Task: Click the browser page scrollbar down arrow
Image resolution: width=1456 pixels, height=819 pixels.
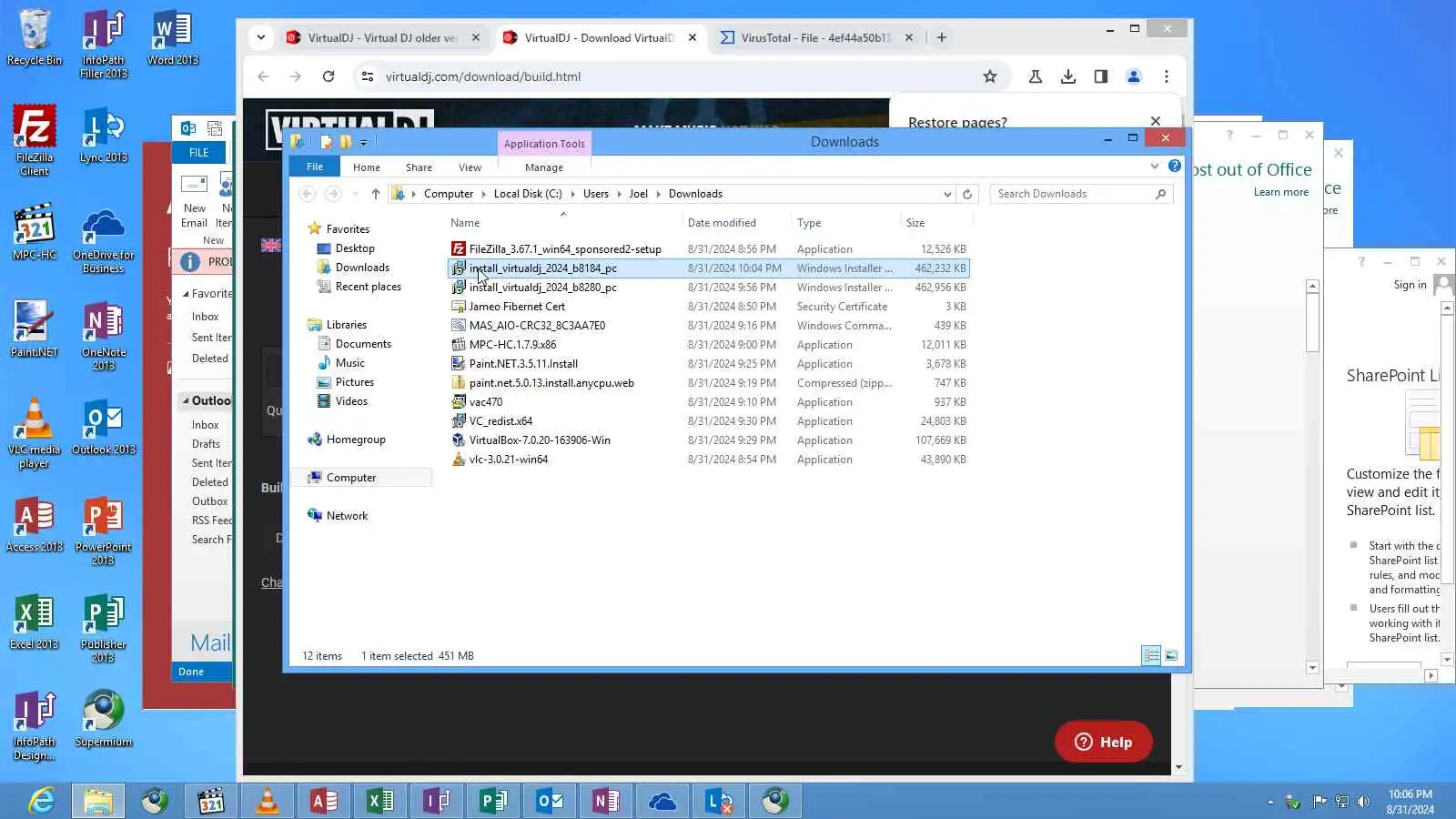Action: pos(1178,767)
